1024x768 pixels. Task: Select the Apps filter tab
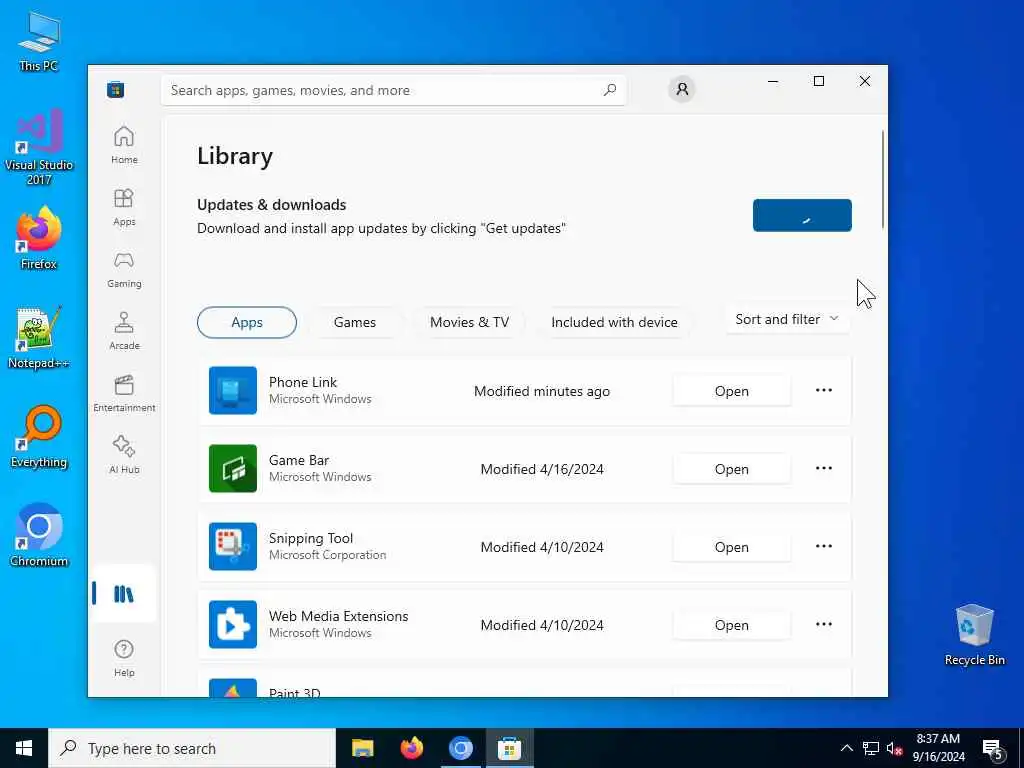(247, 323)
